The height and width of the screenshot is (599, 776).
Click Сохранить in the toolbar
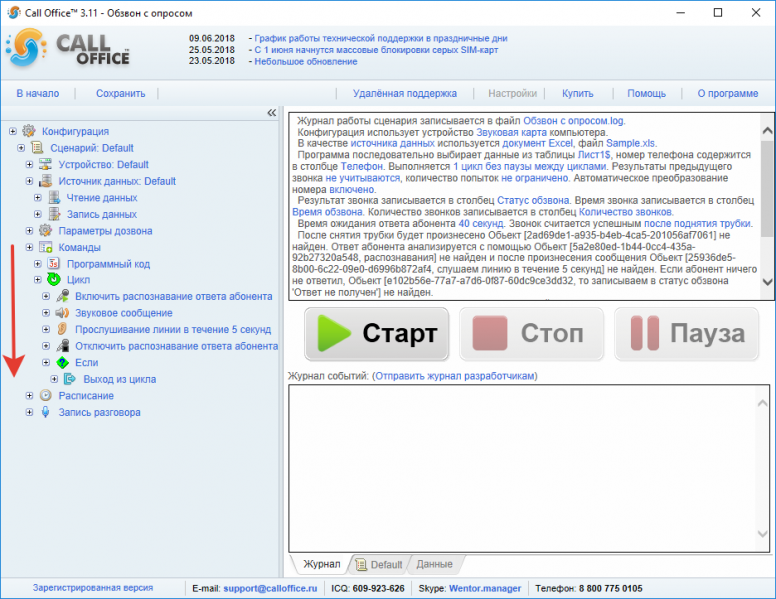click(x=120, y=94)
